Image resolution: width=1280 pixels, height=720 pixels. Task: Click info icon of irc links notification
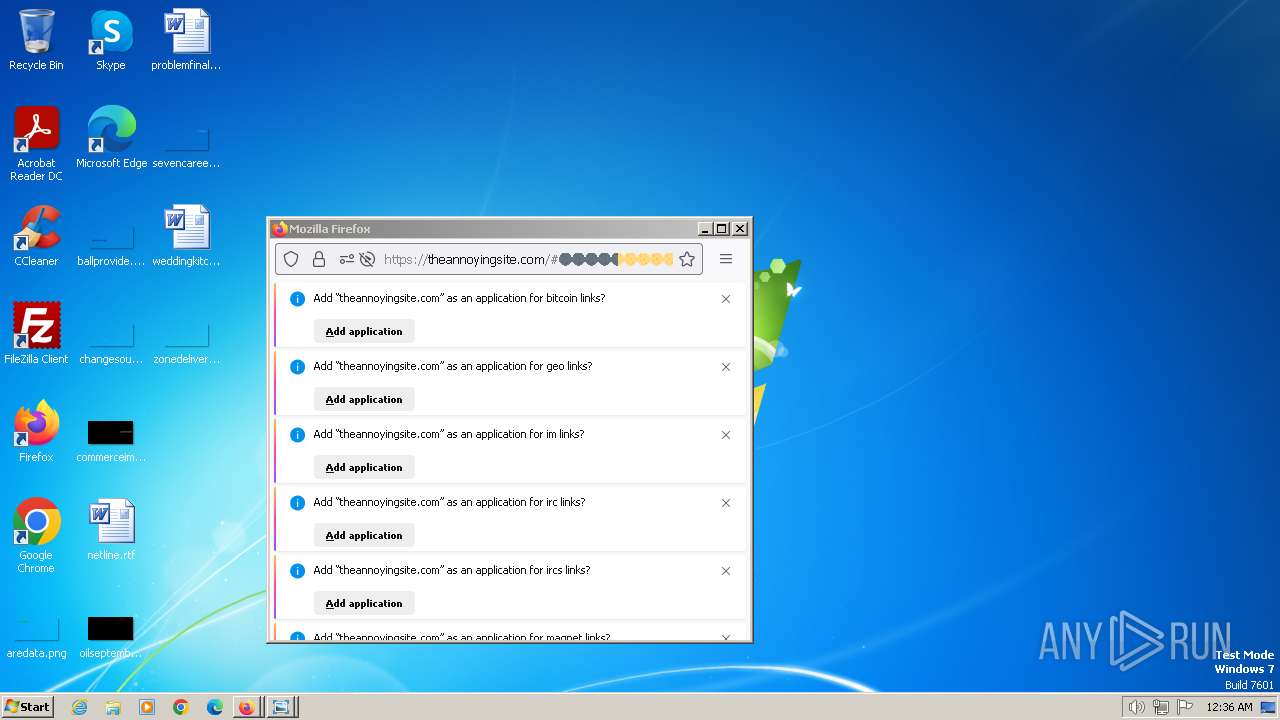(297, 503)
